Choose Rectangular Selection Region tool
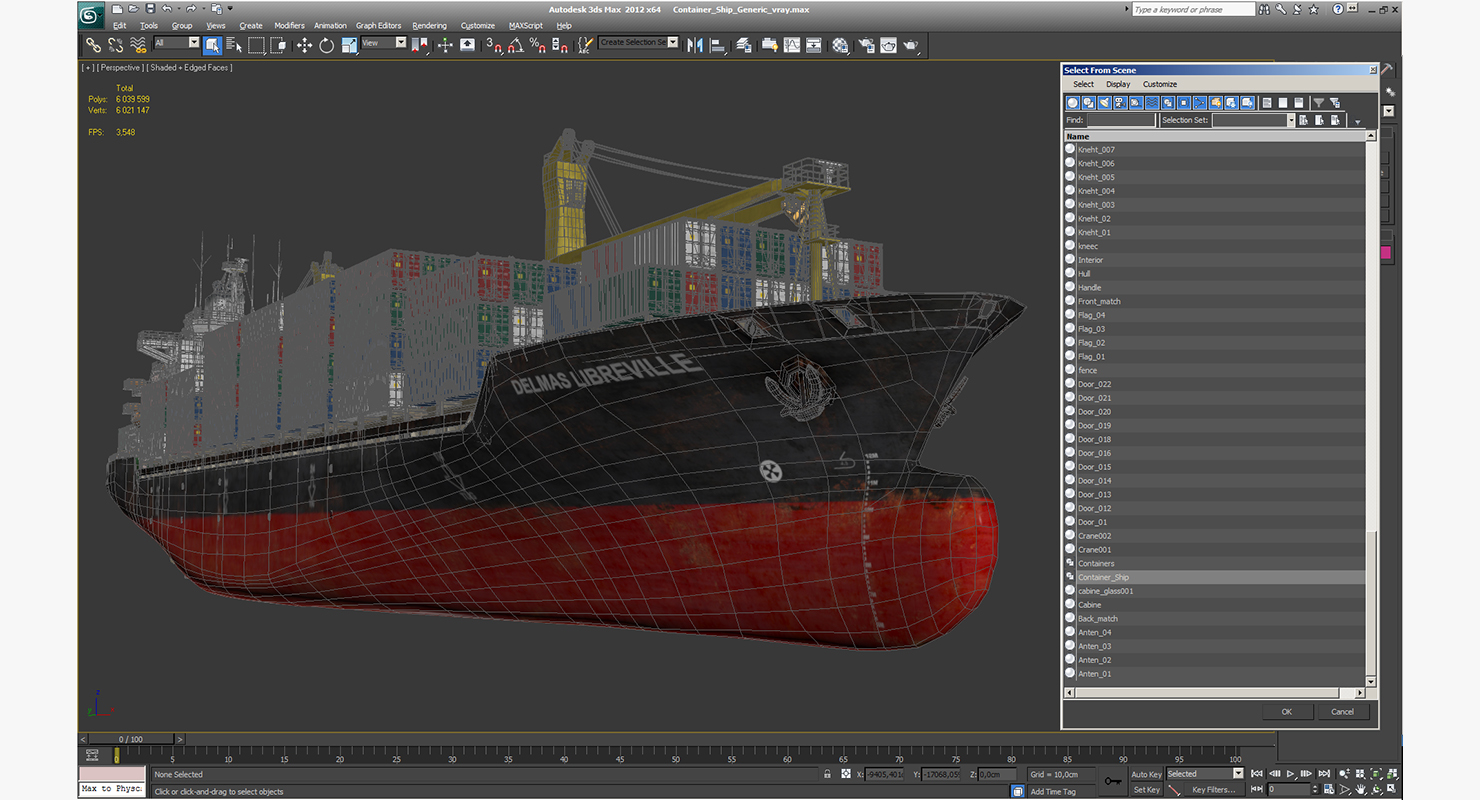 257,45
